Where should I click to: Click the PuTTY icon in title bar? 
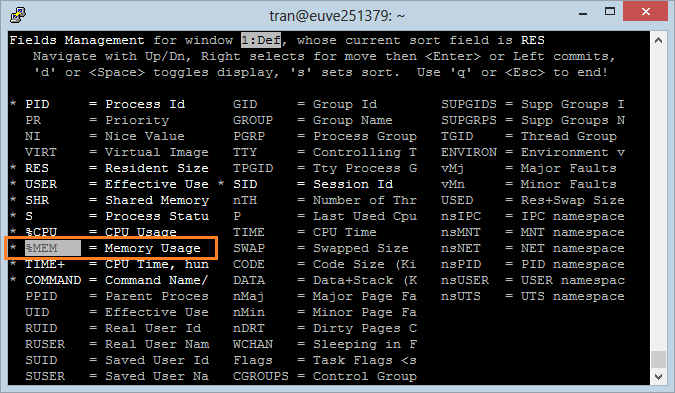(18, 15)
